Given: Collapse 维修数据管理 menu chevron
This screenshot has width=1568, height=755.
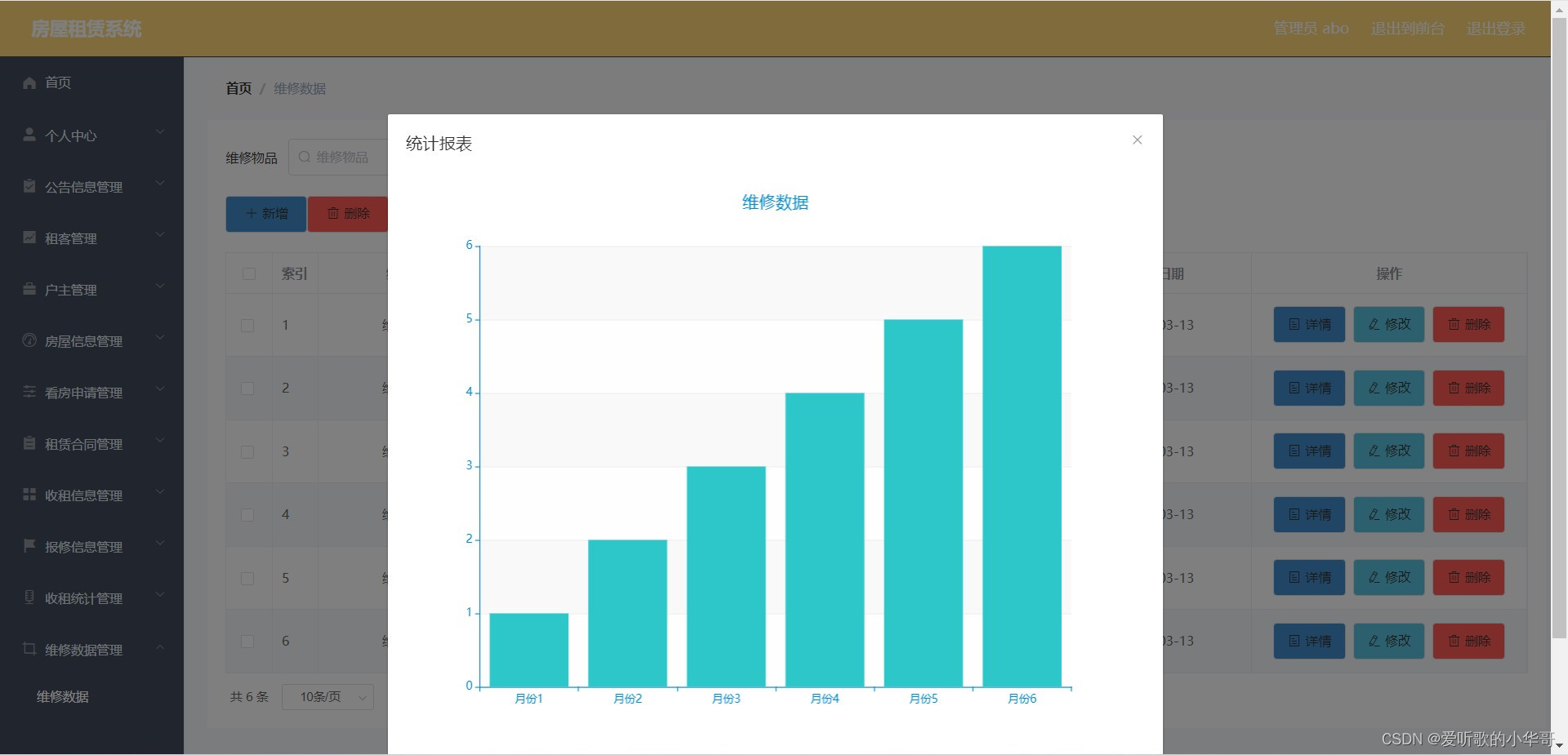Looking at the screenshot, I should point(160,646).
